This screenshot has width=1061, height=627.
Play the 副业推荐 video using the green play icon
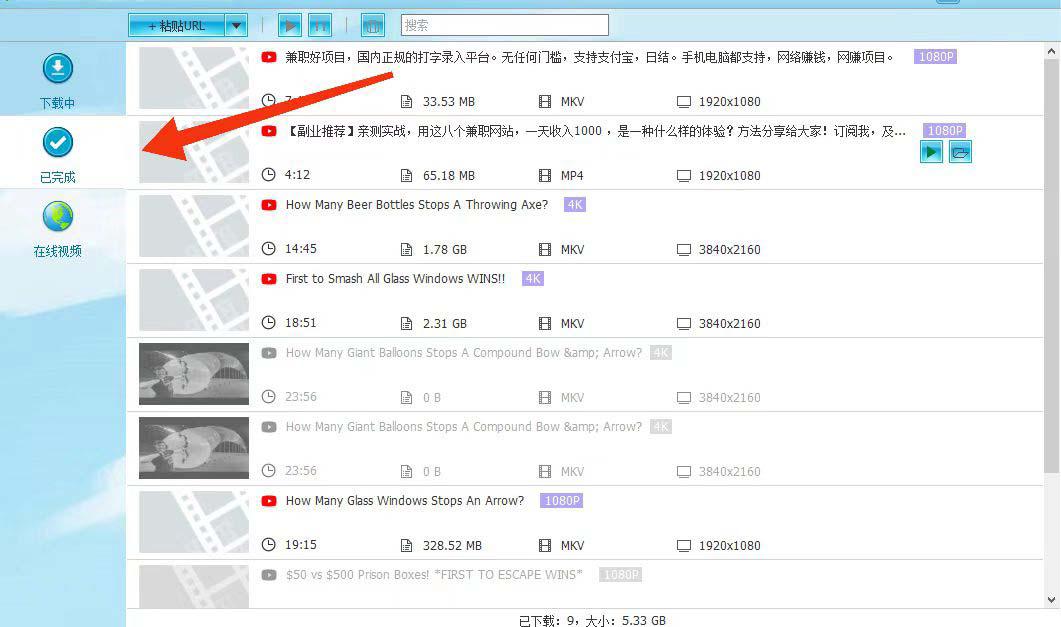(931, 152)
